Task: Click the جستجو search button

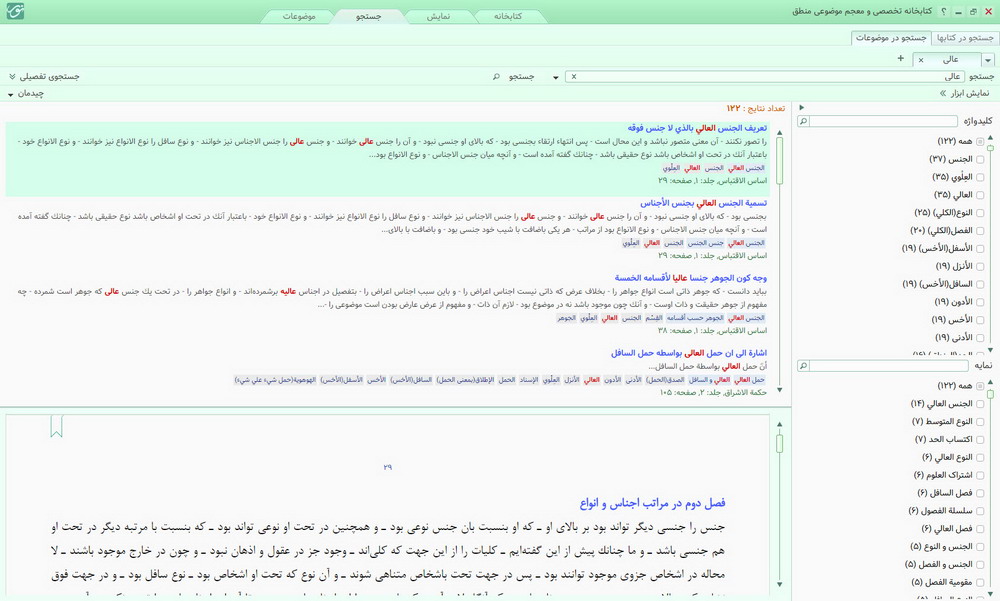Action: tap(521, 77)
